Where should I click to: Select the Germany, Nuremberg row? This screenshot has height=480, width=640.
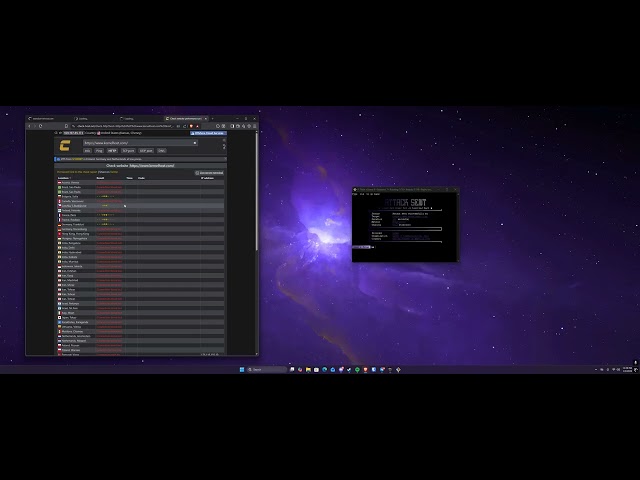[x=140, y=229]
